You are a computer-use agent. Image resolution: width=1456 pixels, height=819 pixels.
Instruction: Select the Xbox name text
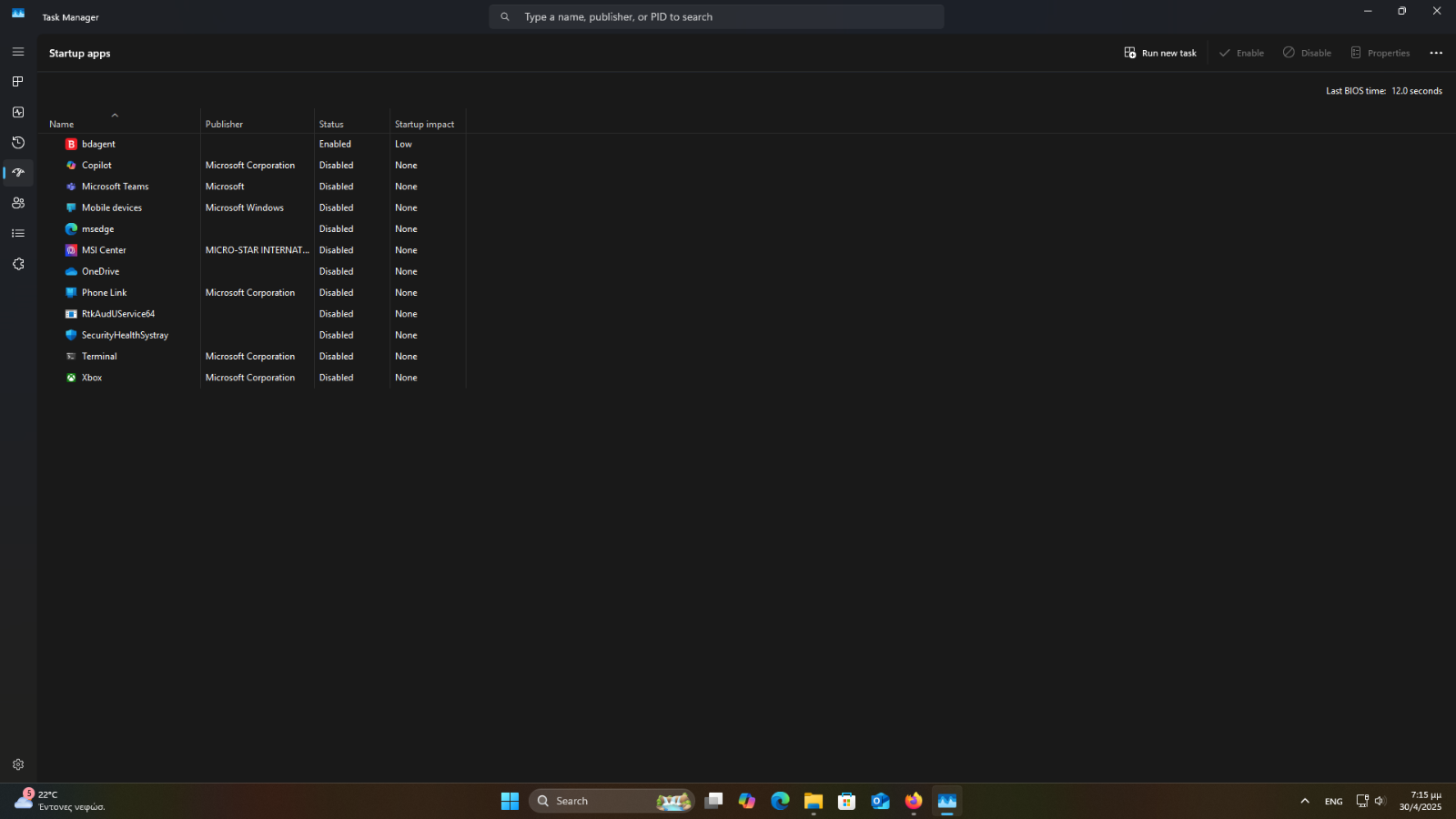coord(92,378)
